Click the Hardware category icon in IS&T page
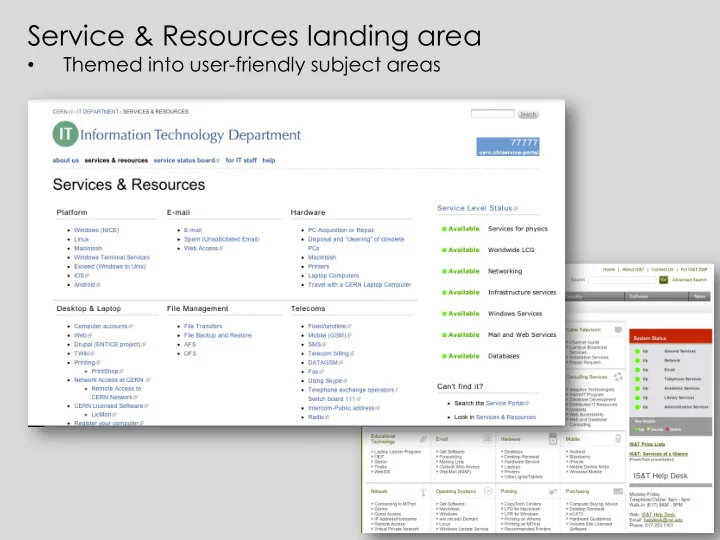Viewport: 720px width, 540px height. [553, 439]
